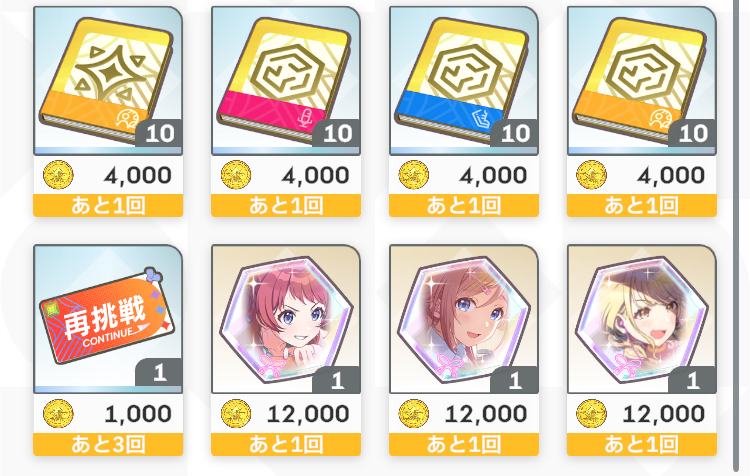This screenshot has height=476, width=750.
Task: Click あと1回 under the blonde girl piece
Action: 642,444
